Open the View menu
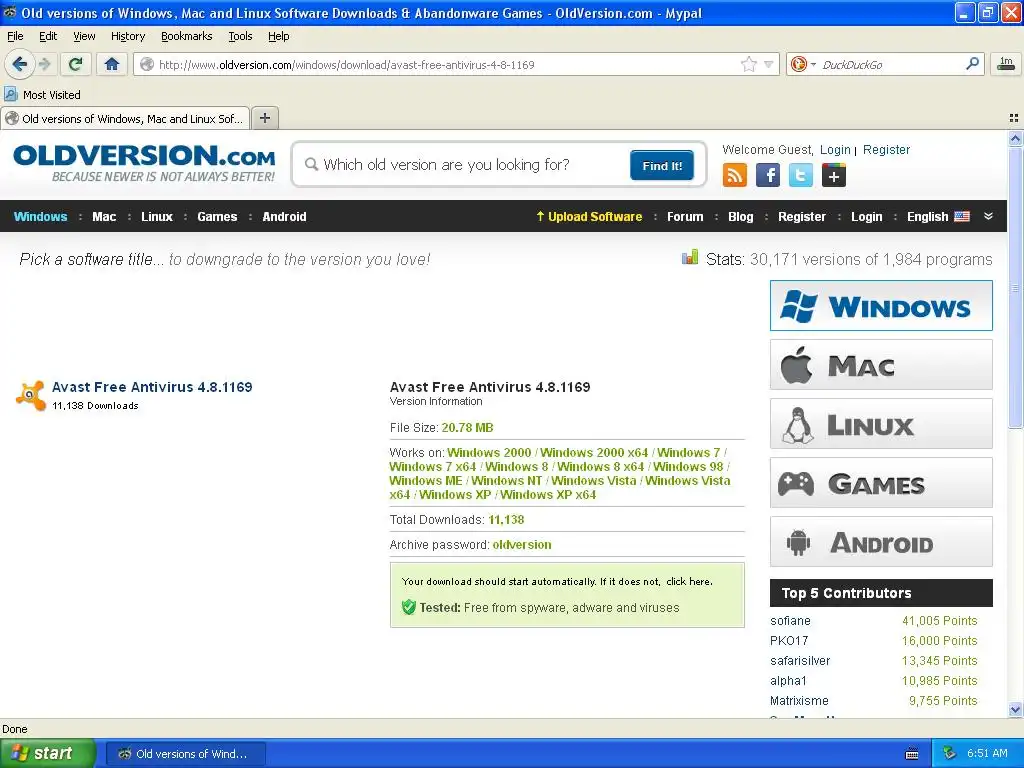The width and height of the screenshot is (1024, 768). coord(84,36)
